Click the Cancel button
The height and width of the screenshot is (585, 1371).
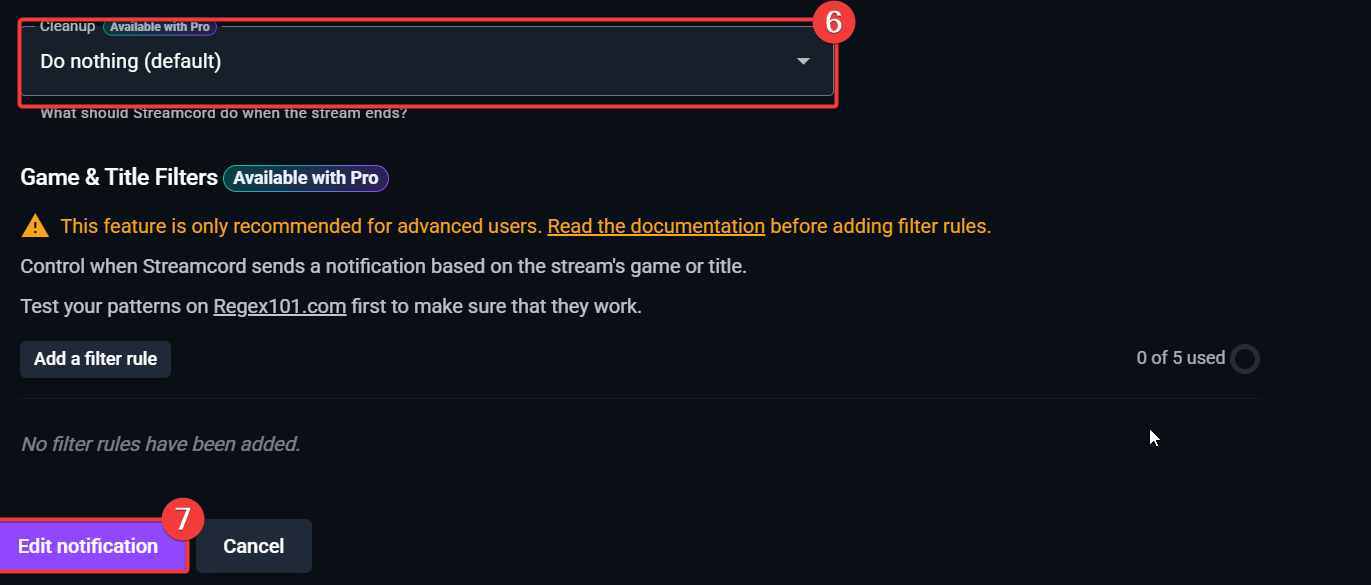(253, 546)
